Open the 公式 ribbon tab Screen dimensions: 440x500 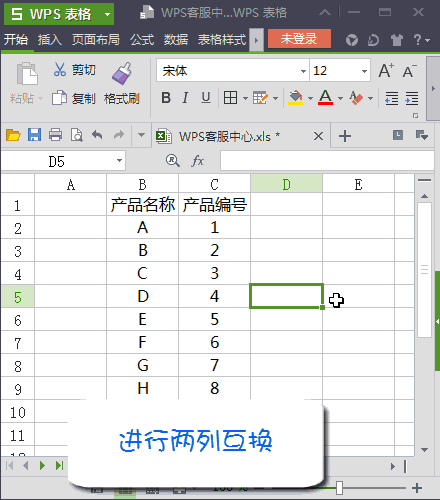tap(142, 39)
